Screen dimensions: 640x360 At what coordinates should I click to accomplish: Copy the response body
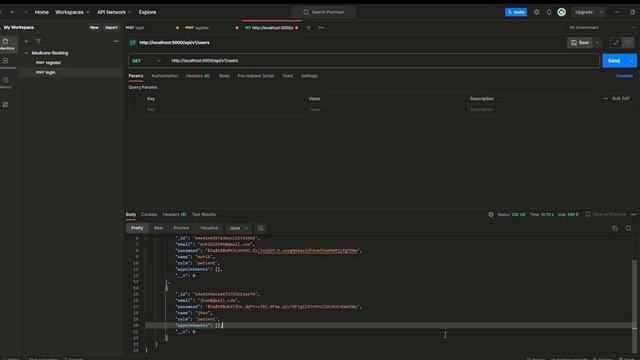[x=615, y=228]
